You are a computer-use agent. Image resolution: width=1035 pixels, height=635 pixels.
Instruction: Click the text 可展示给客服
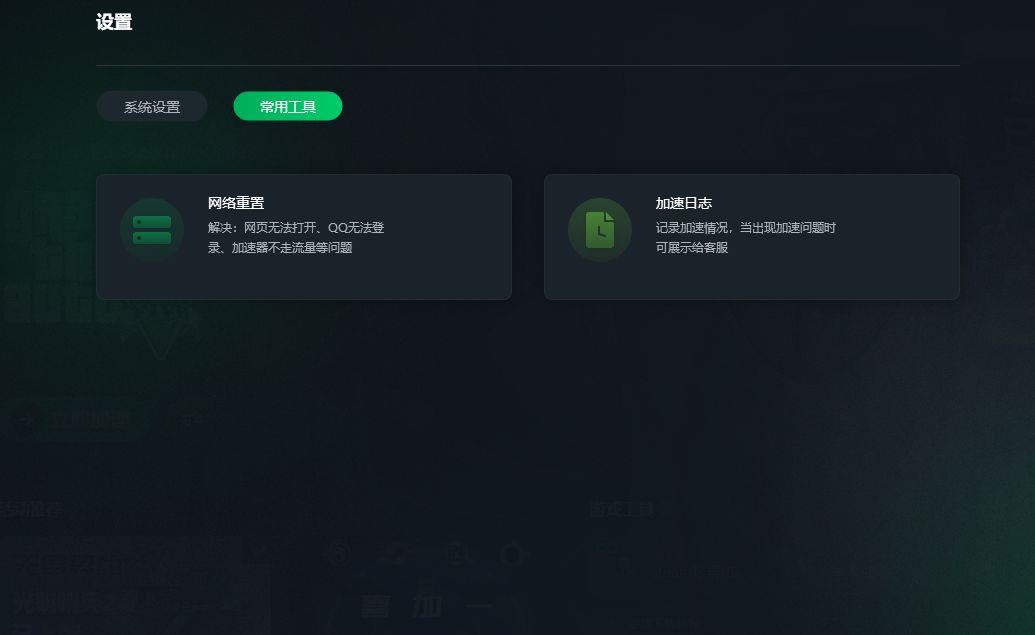[x=692, y=248]
